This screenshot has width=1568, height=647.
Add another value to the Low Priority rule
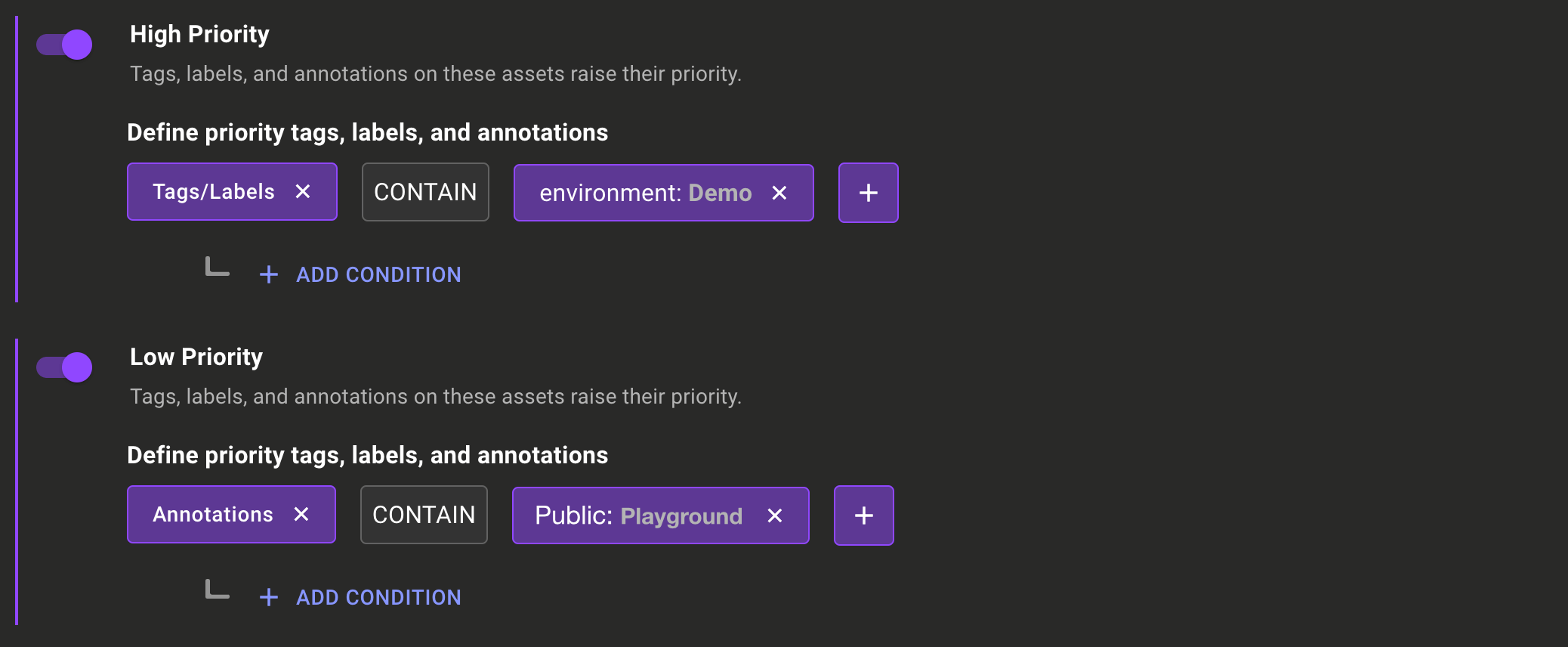(x=863, y=515)
